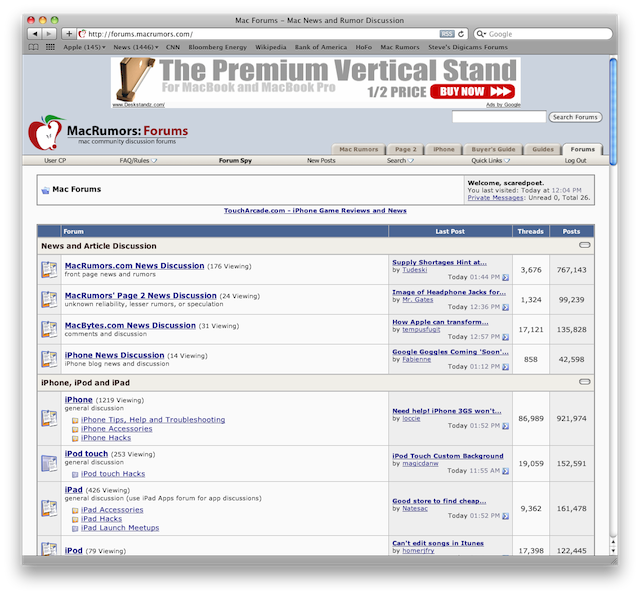Click subforum icon beside iPad Launch Meetups
This screenshot has height=591, width=640.
[x=75, y=529]
